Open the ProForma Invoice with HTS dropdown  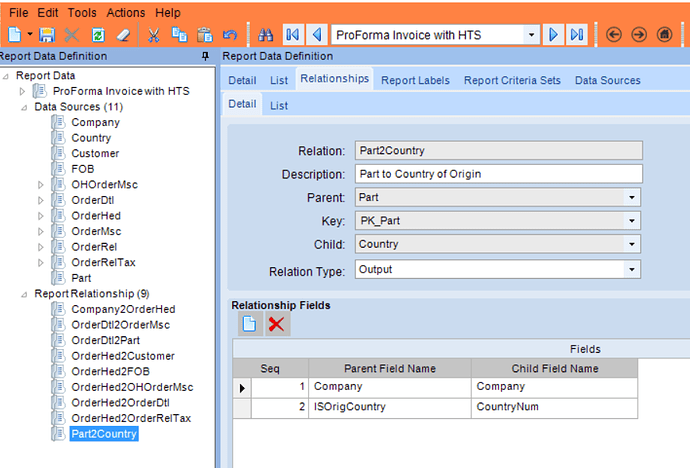(532, 35)
